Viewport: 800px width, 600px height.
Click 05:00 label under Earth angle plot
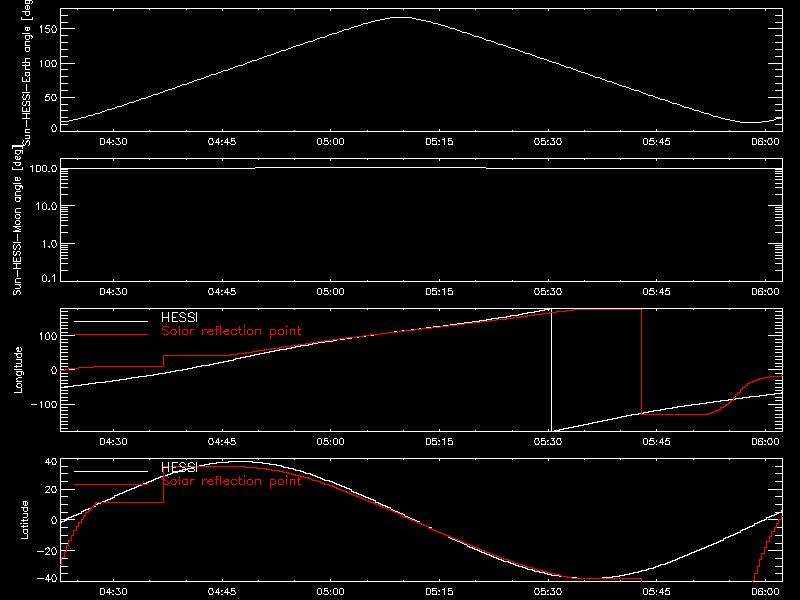pos(331,142)
